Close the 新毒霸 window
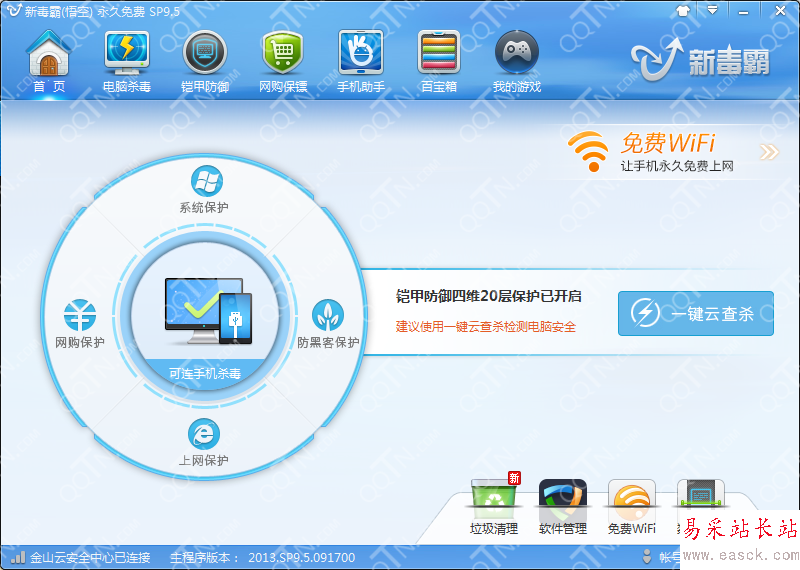The height and width of the screenshot is (570, 800). 780,10
